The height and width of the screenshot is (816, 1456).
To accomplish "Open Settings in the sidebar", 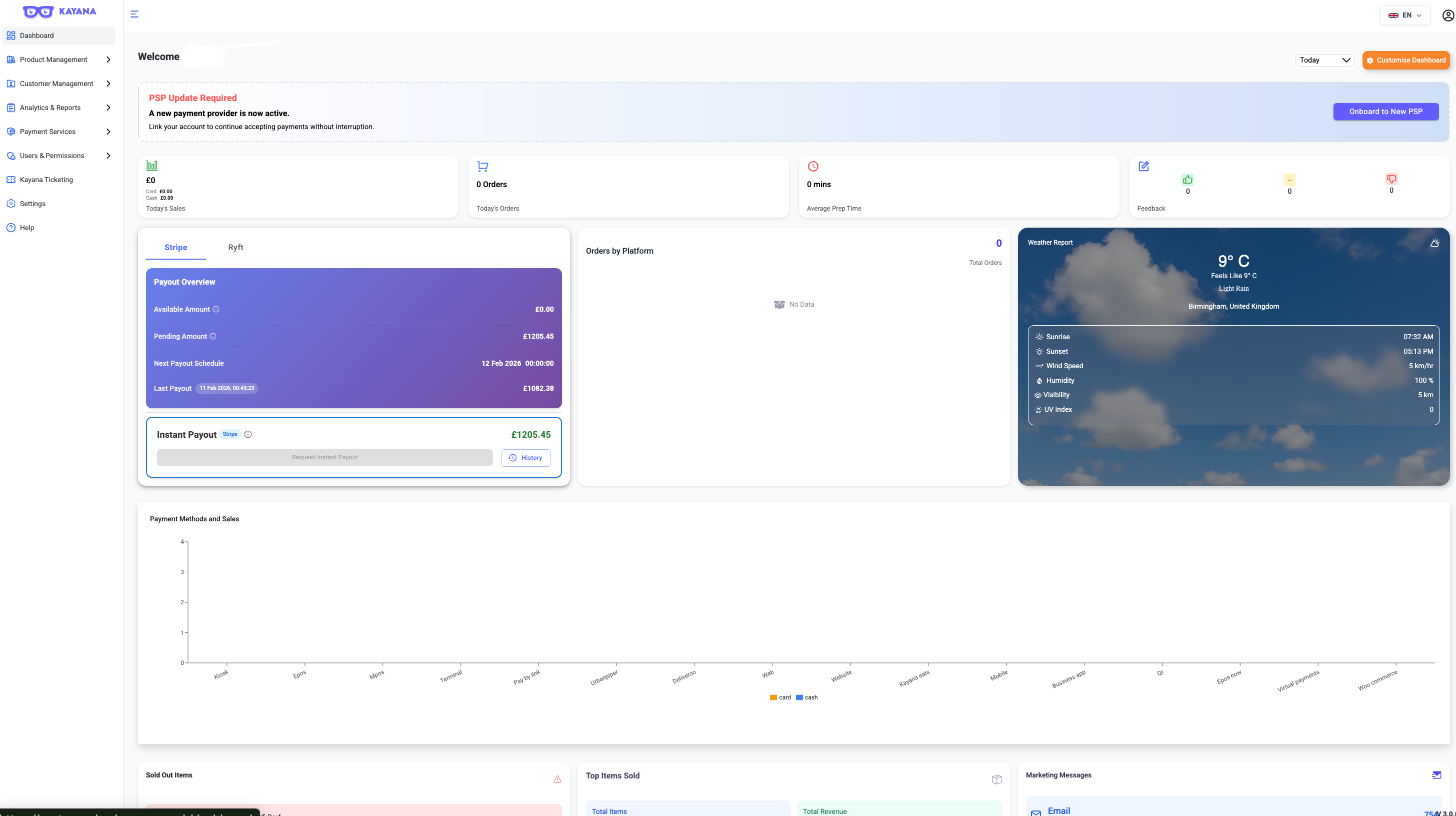I will point(59,204).
